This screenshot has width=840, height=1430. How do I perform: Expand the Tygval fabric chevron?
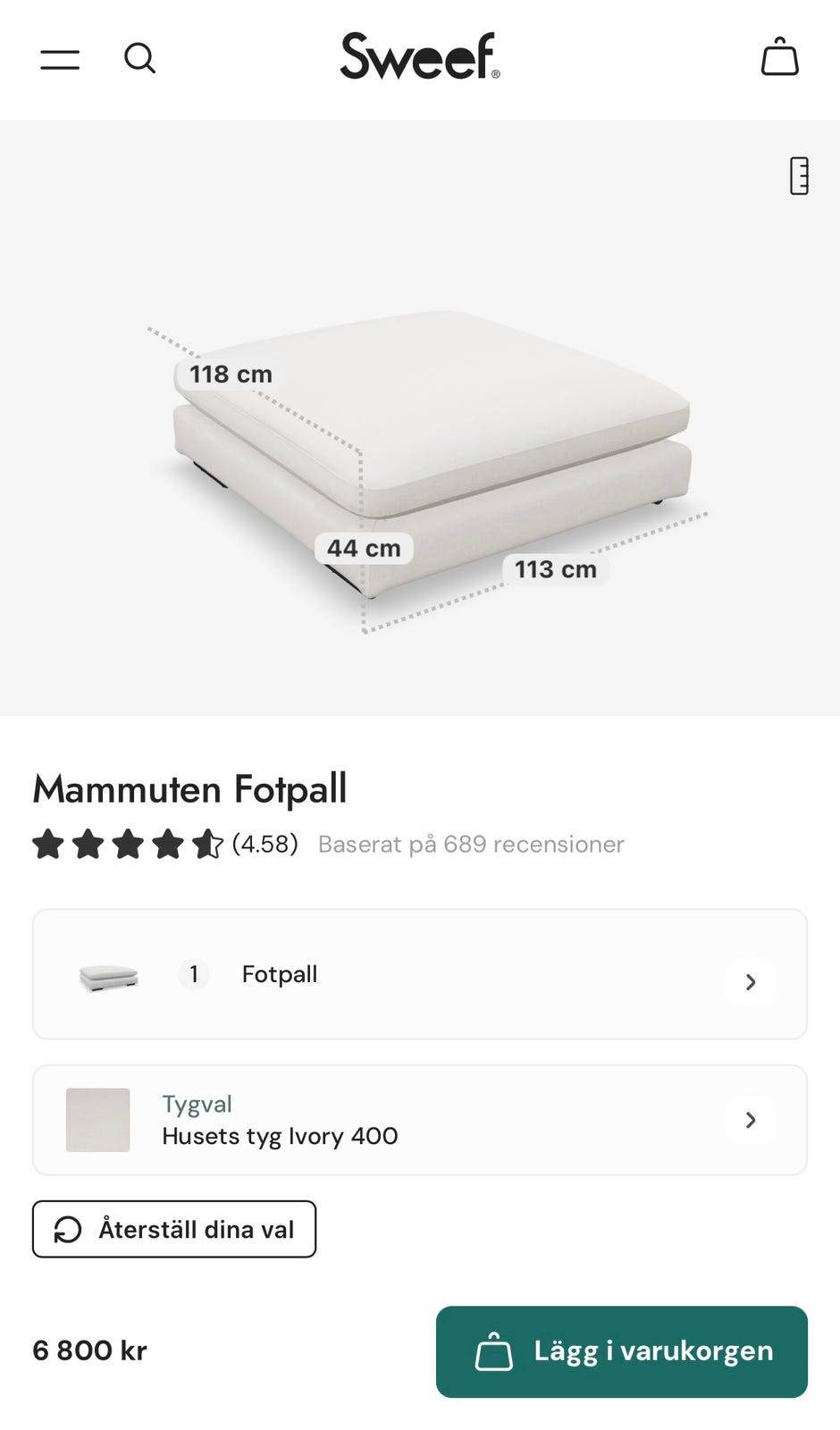click(x=750, y=1120)
